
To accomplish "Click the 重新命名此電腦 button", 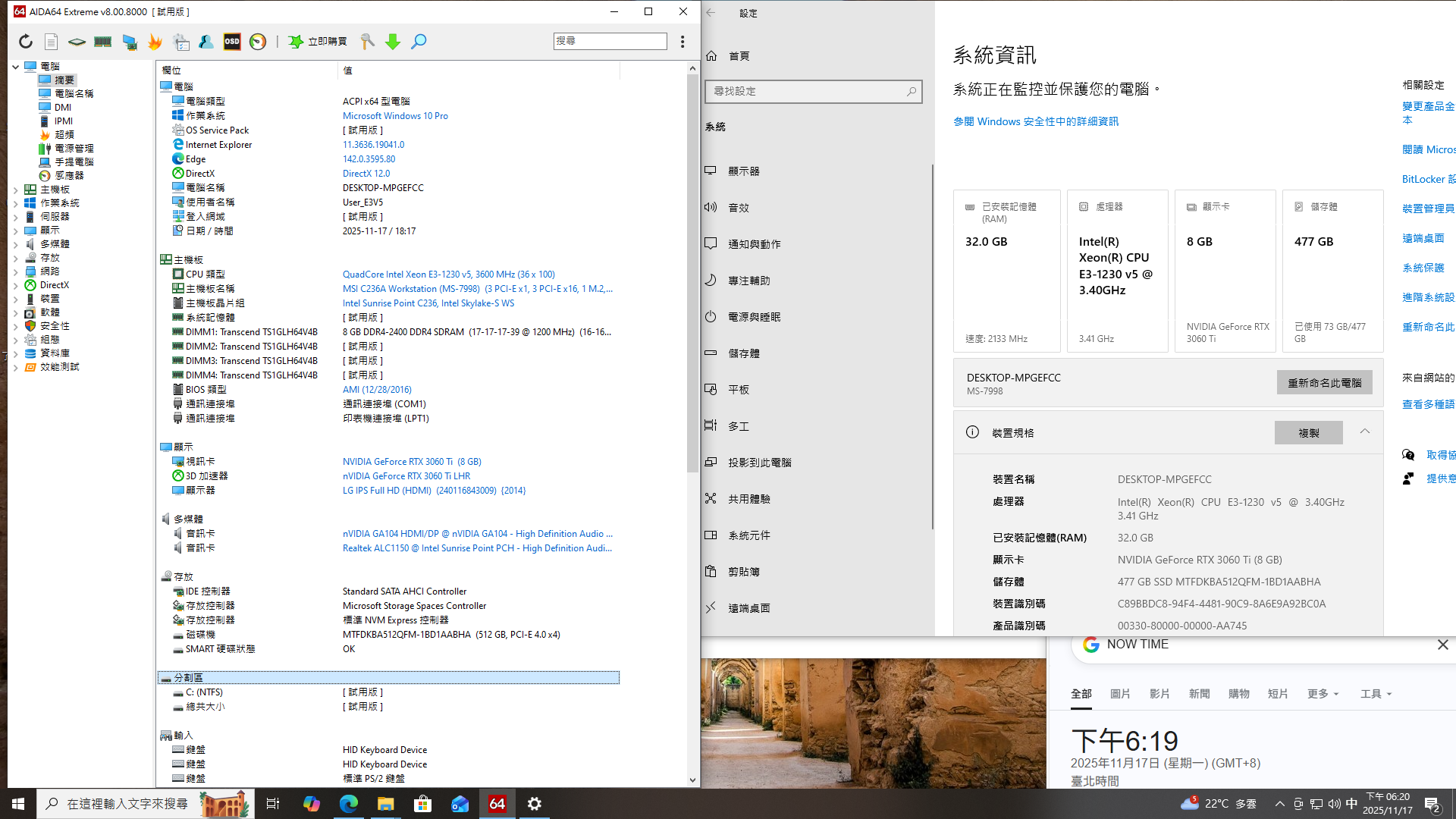I will click(1324, 383).
